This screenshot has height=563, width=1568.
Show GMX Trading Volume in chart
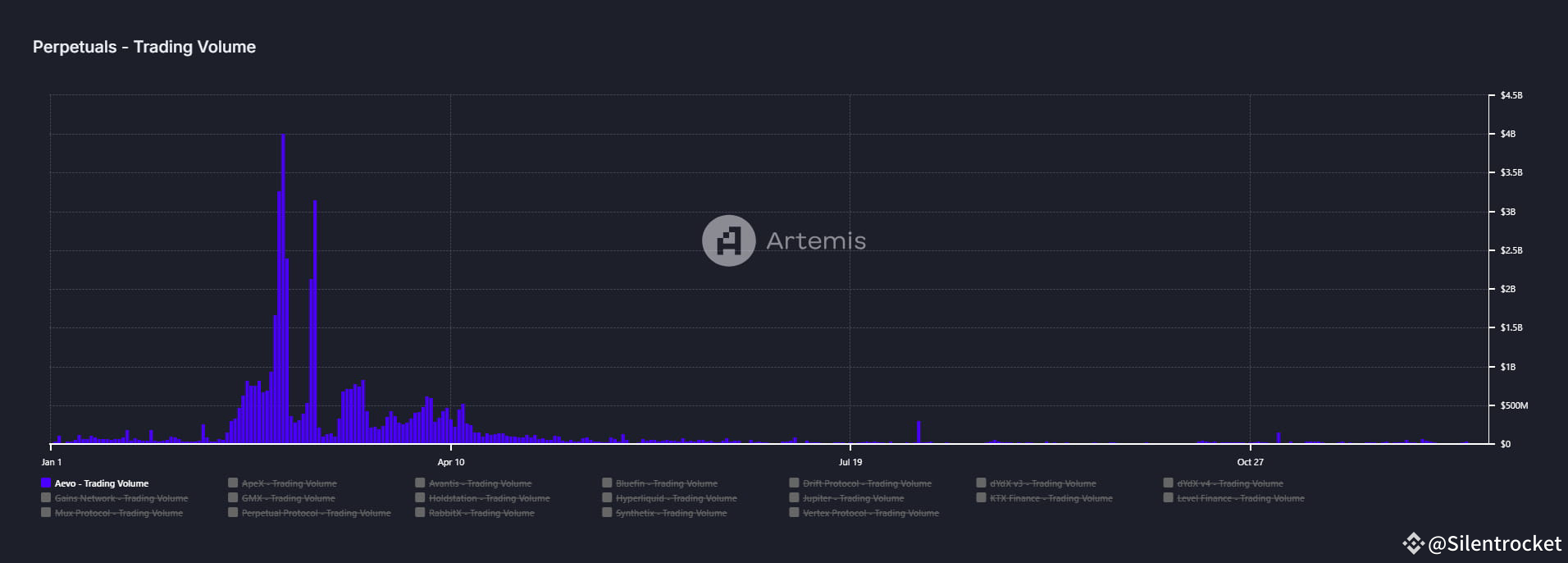(x=281, y=498)
